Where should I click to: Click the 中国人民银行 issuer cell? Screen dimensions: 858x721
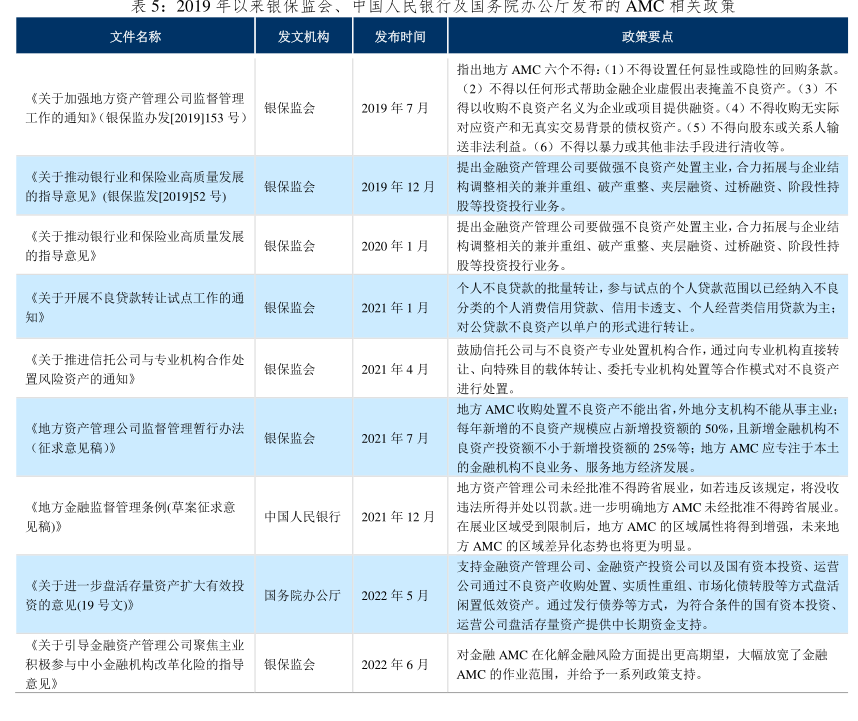[302, 517]
